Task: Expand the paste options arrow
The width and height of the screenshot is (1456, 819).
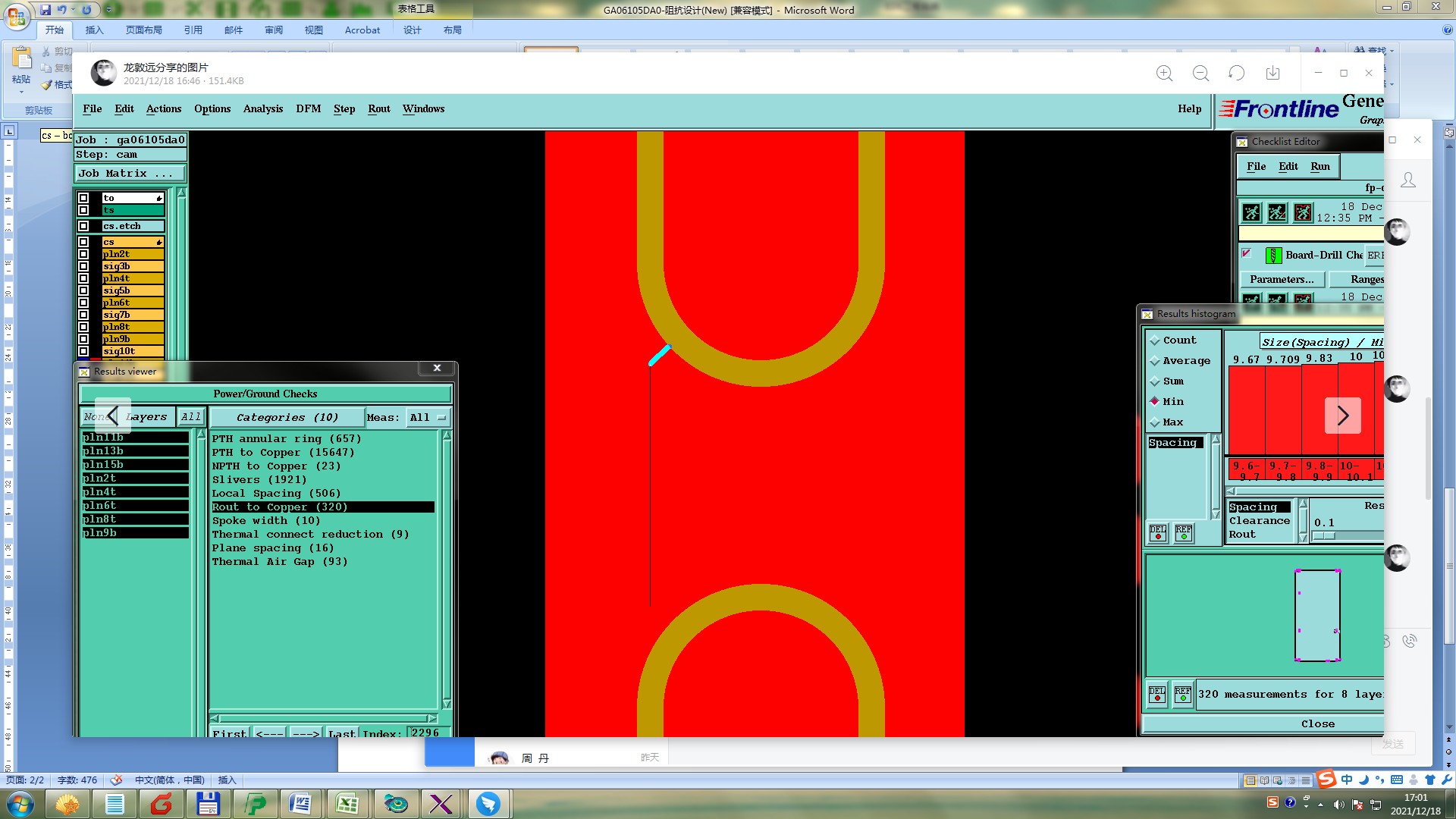Action: pyautogui.click(x=21, y=92)
